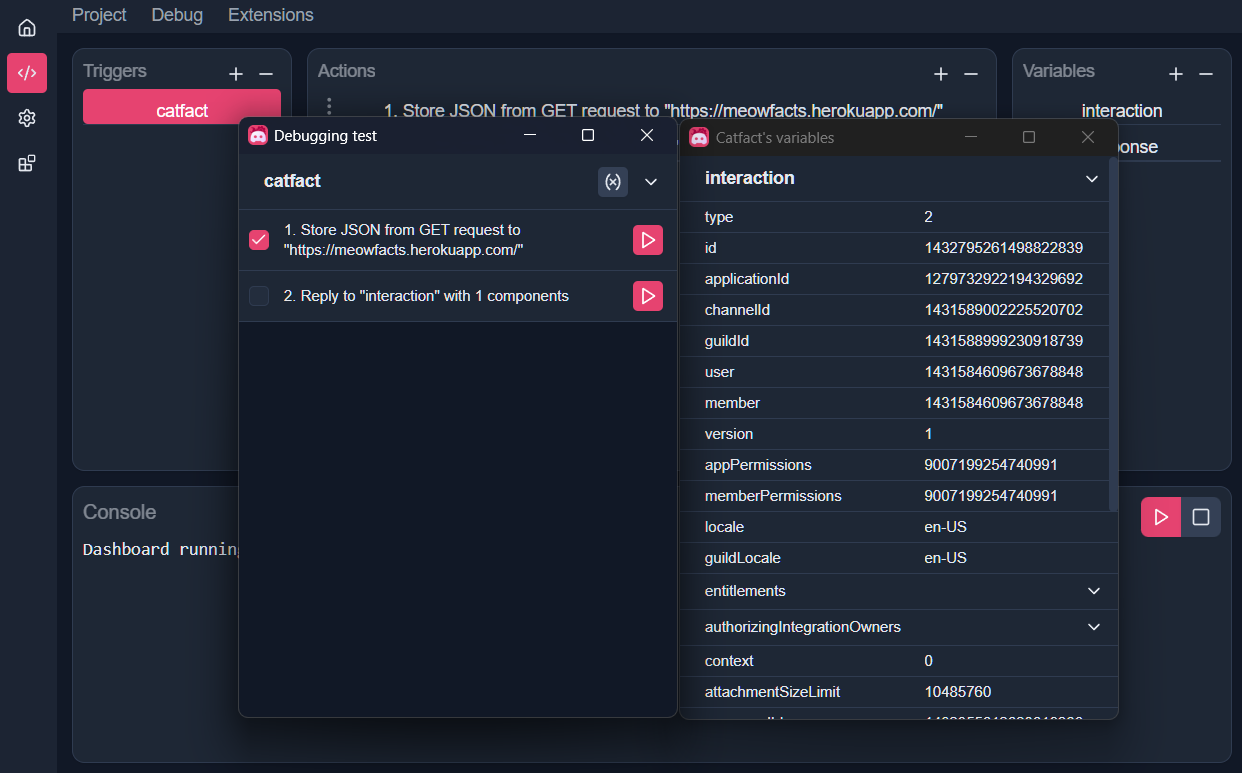Screen dimensions: 1242x773
Task: Add a new Trigger with the plus icon
Action: (x=236, y=73)
